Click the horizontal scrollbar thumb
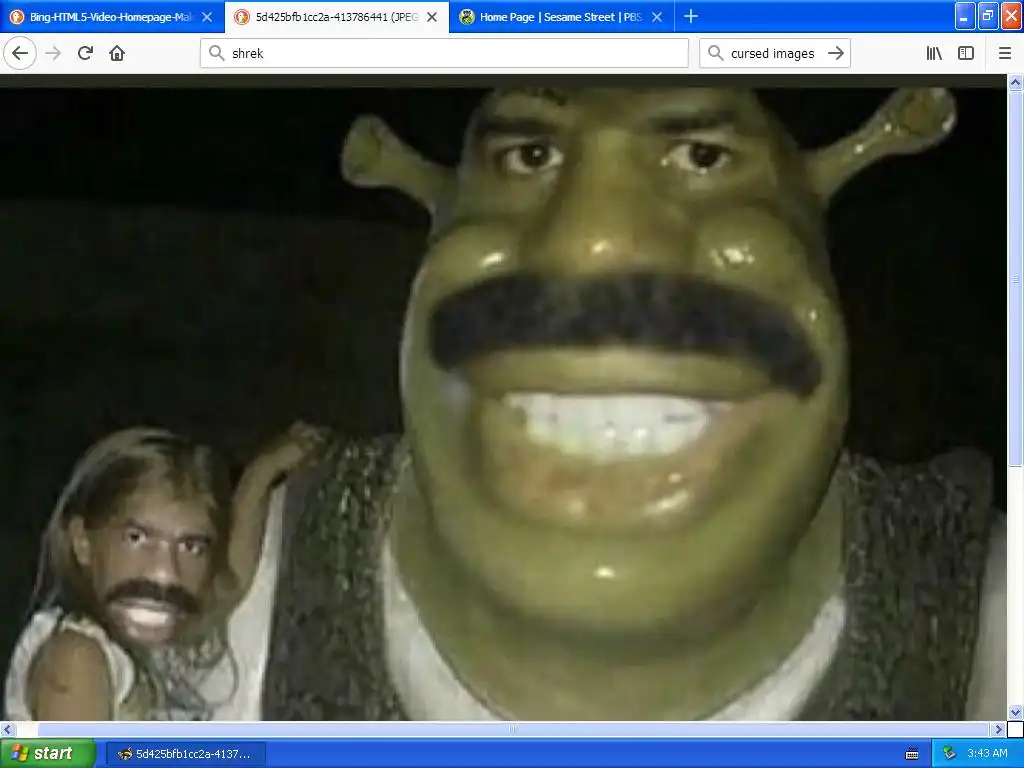 click(x=513, y=729)
